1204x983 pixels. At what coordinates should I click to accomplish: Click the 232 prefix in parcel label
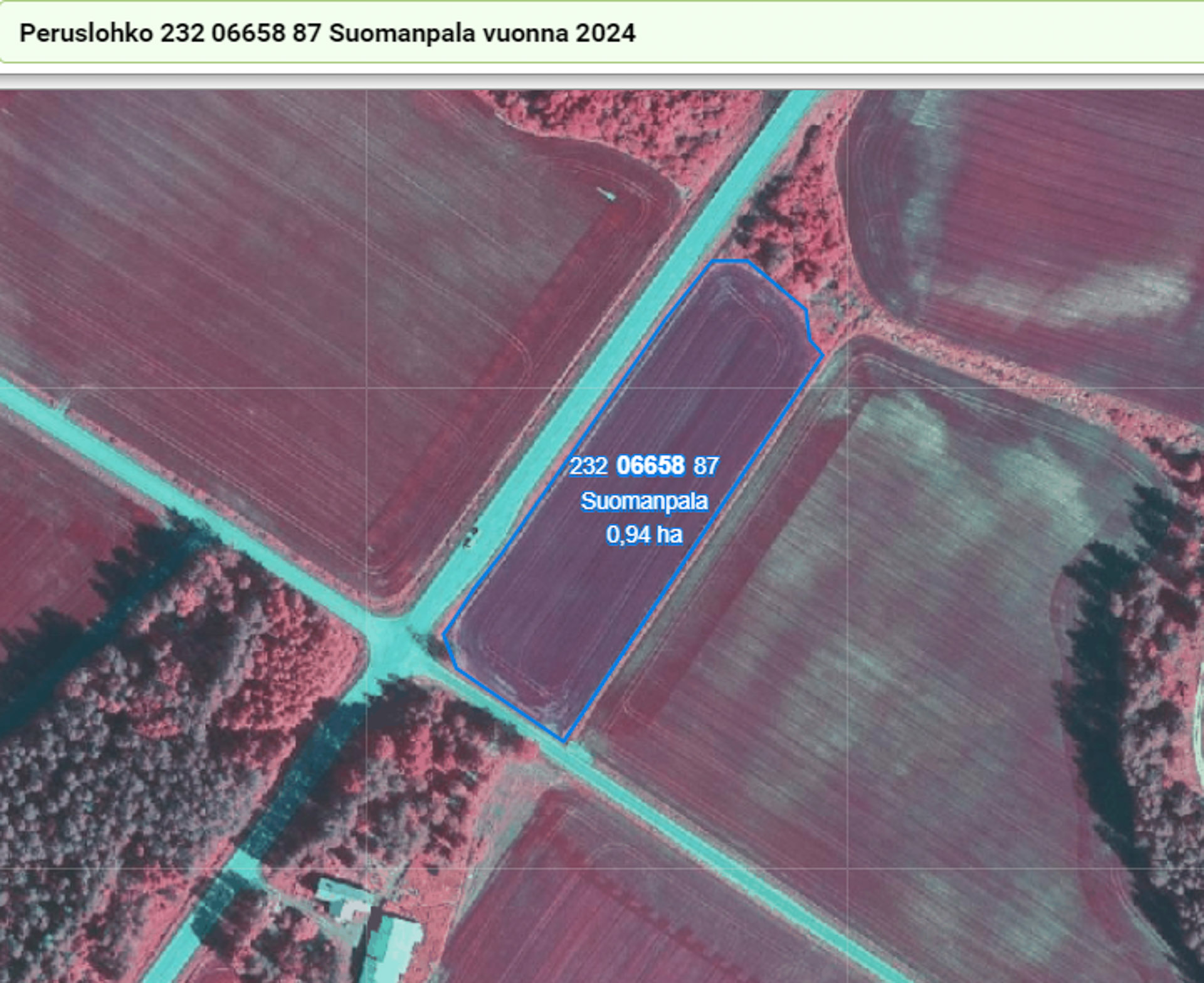point(588,466)
